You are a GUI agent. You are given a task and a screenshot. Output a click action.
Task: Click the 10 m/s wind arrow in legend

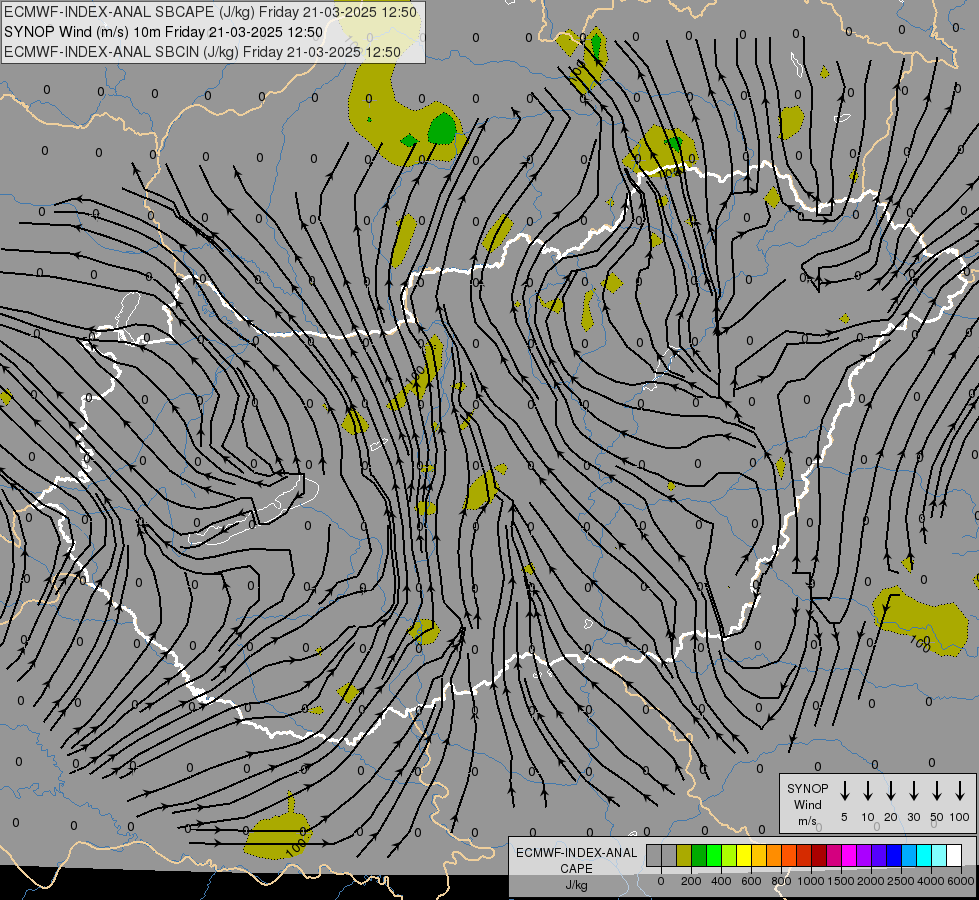[868, 790]
